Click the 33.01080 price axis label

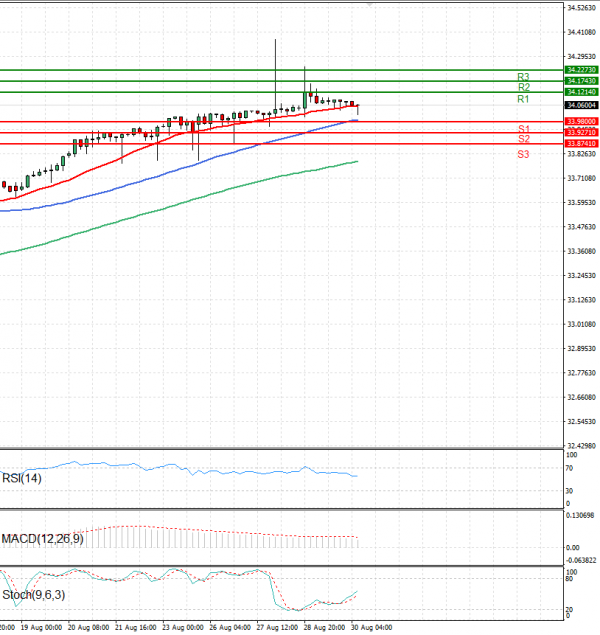pos(582,324)
